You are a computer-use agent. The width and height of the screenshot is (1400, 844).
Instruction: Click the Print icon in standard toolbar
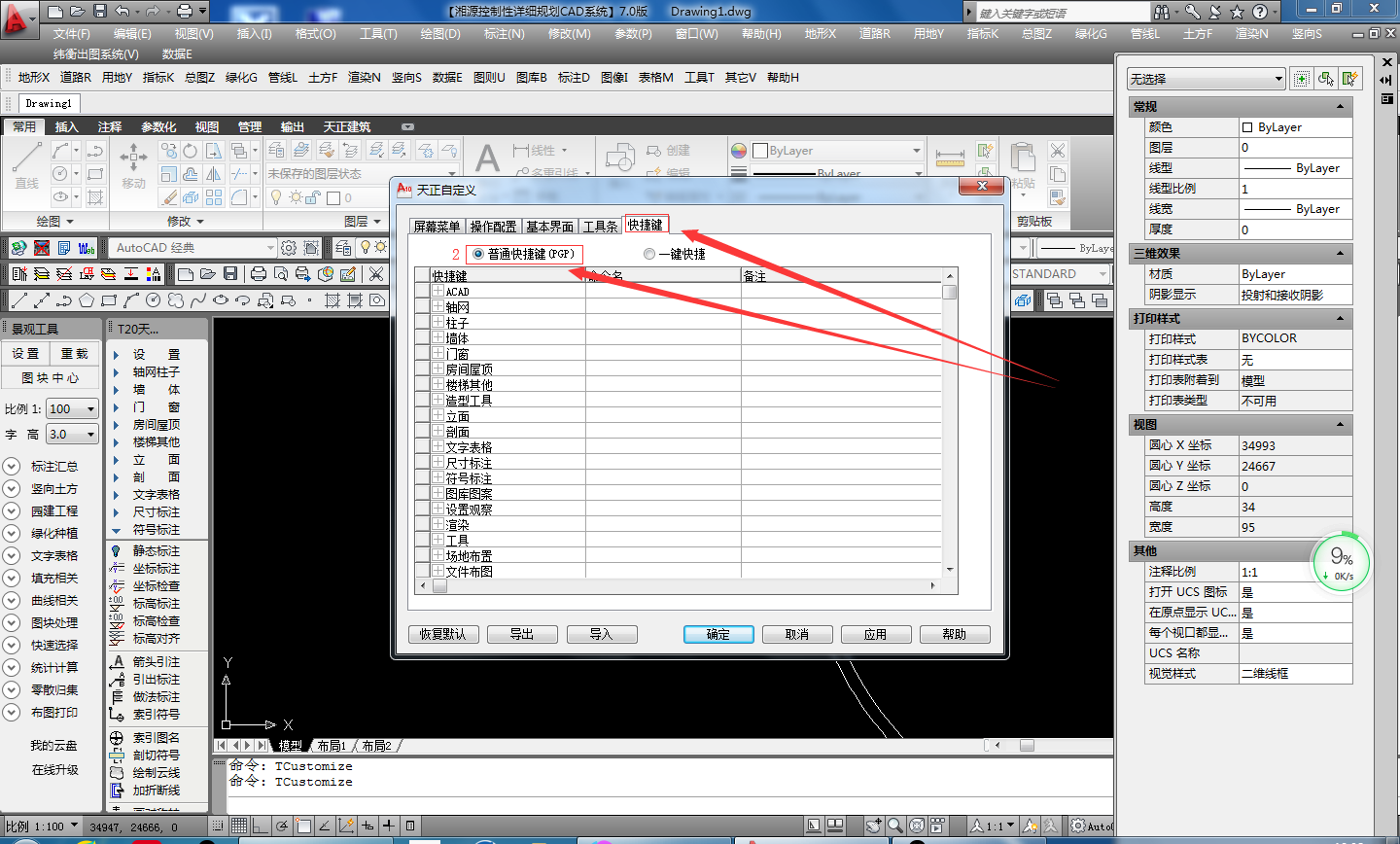[259, 274]
